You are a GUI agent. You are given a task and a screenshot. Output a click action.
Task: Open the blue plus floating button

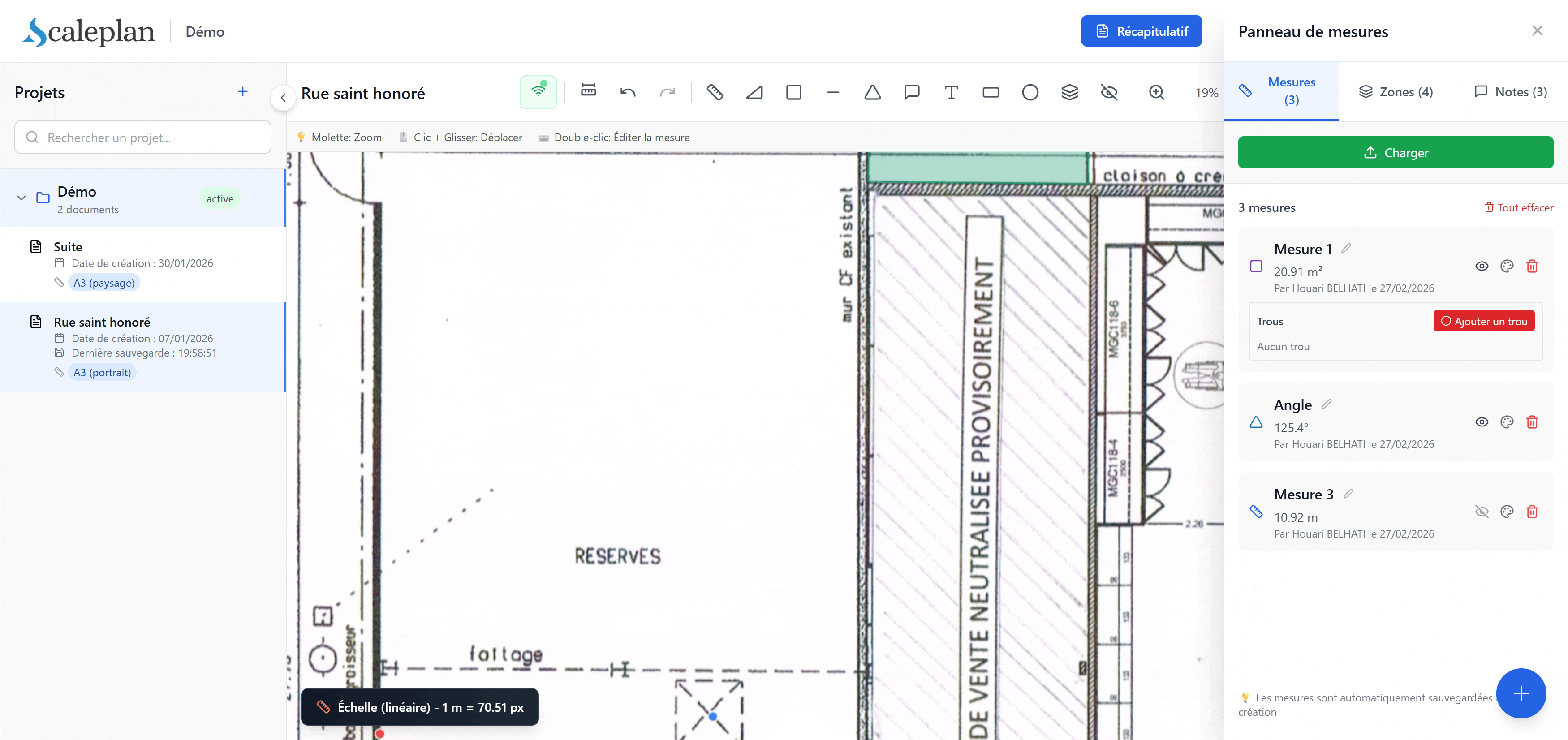[x=1521, y=693]
